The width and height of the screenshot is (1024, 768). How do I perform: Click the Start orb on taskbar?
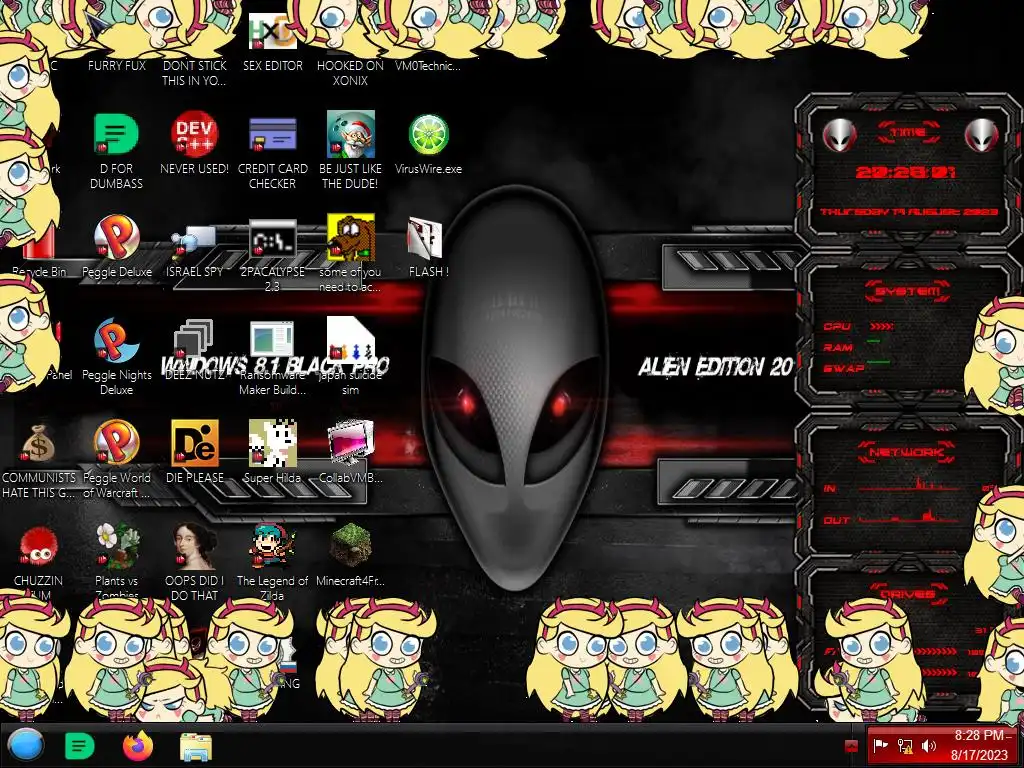tap(25, 745)
